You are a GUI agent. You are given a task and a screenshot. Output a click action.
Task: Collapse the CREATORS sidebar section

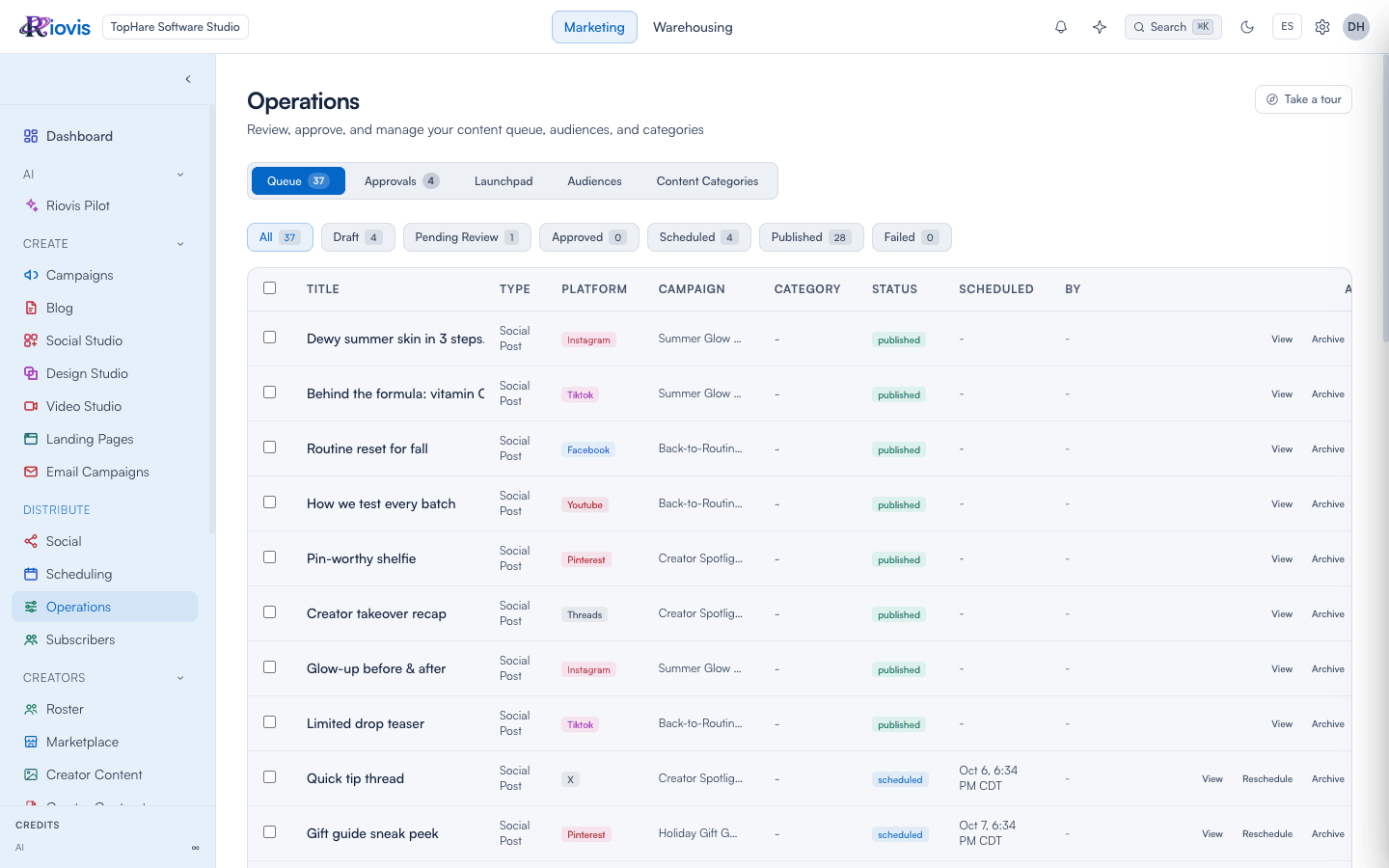point(180,678)
